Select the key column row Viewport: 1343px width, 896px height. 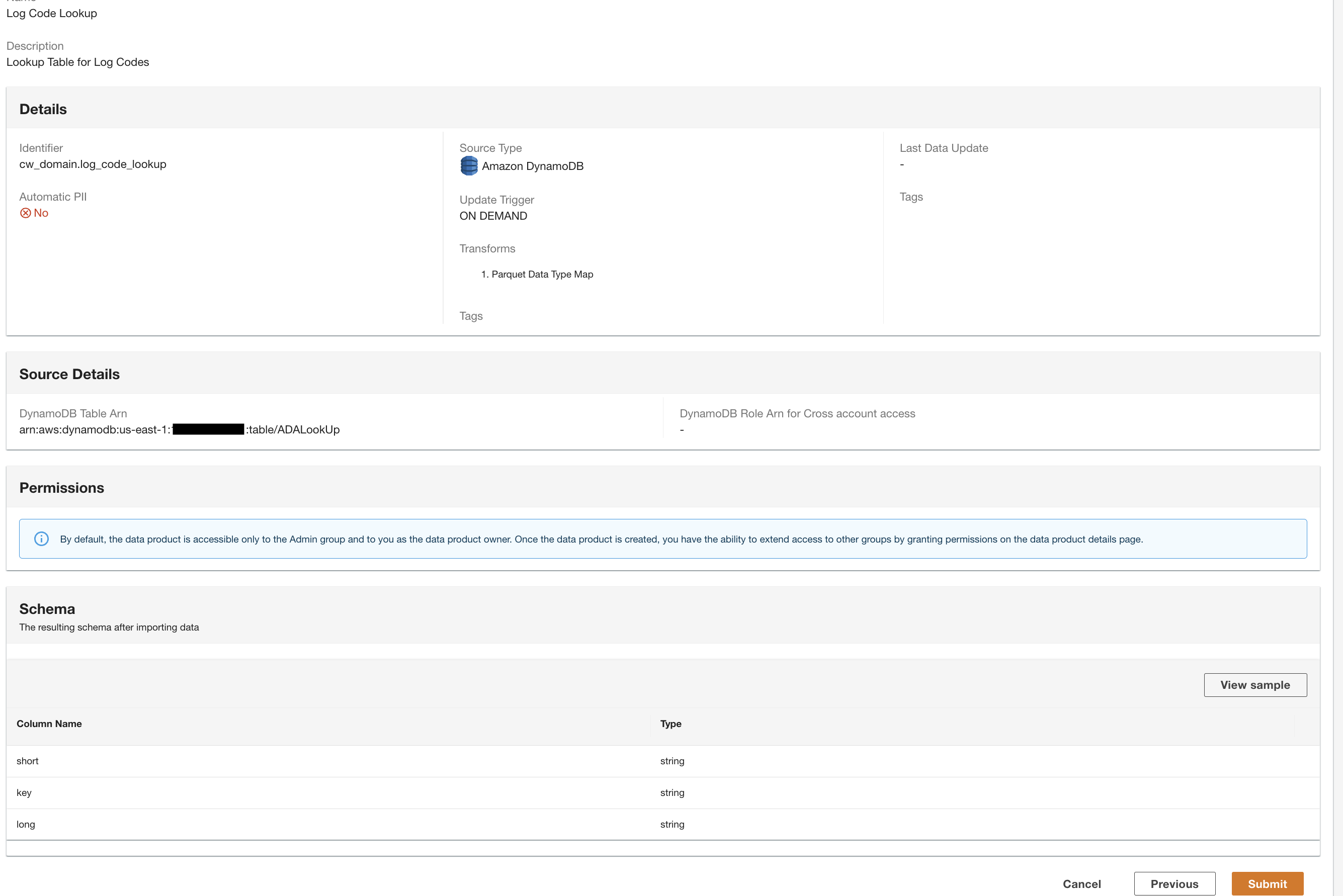click(x=24, y=792)
